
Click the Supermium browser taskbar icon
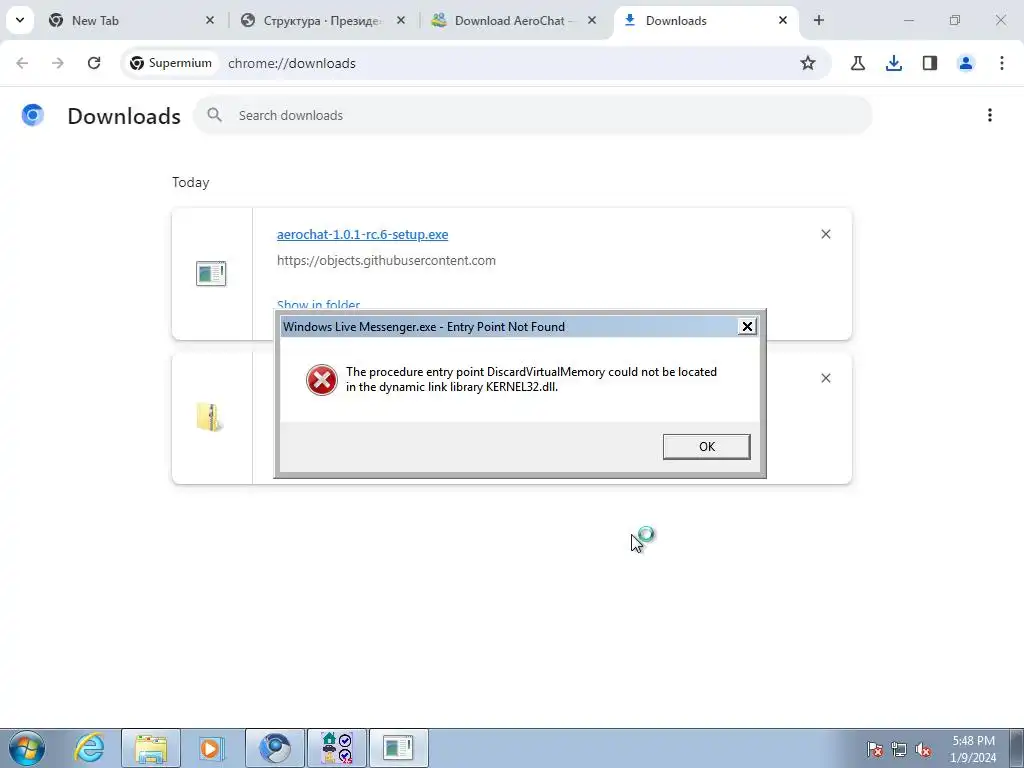pos(275,748)
